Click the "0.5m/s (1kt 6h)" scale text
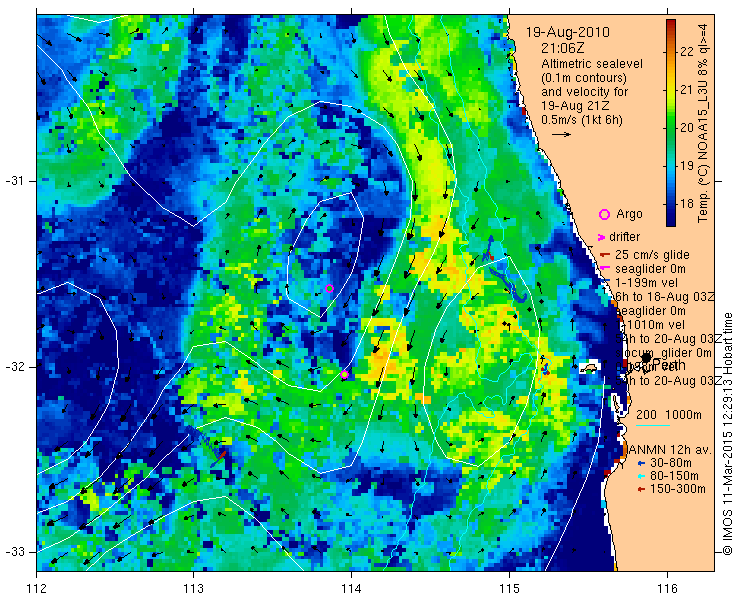 [582, 120]
